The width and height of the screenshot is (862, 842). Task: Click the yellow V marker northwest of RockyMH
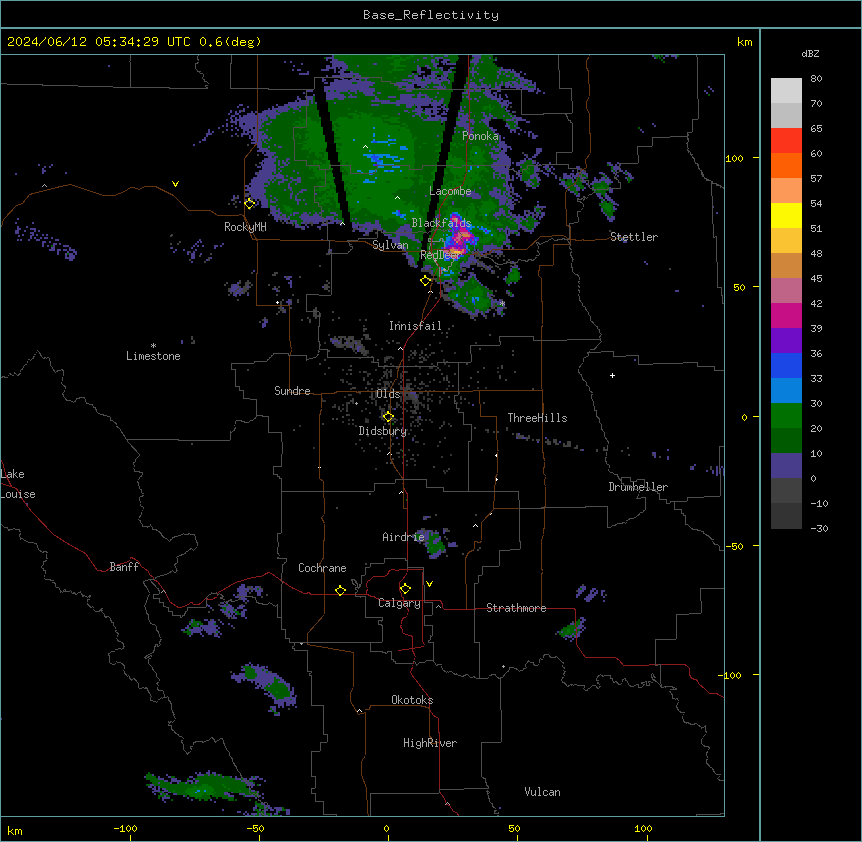(x=175, y=184)
